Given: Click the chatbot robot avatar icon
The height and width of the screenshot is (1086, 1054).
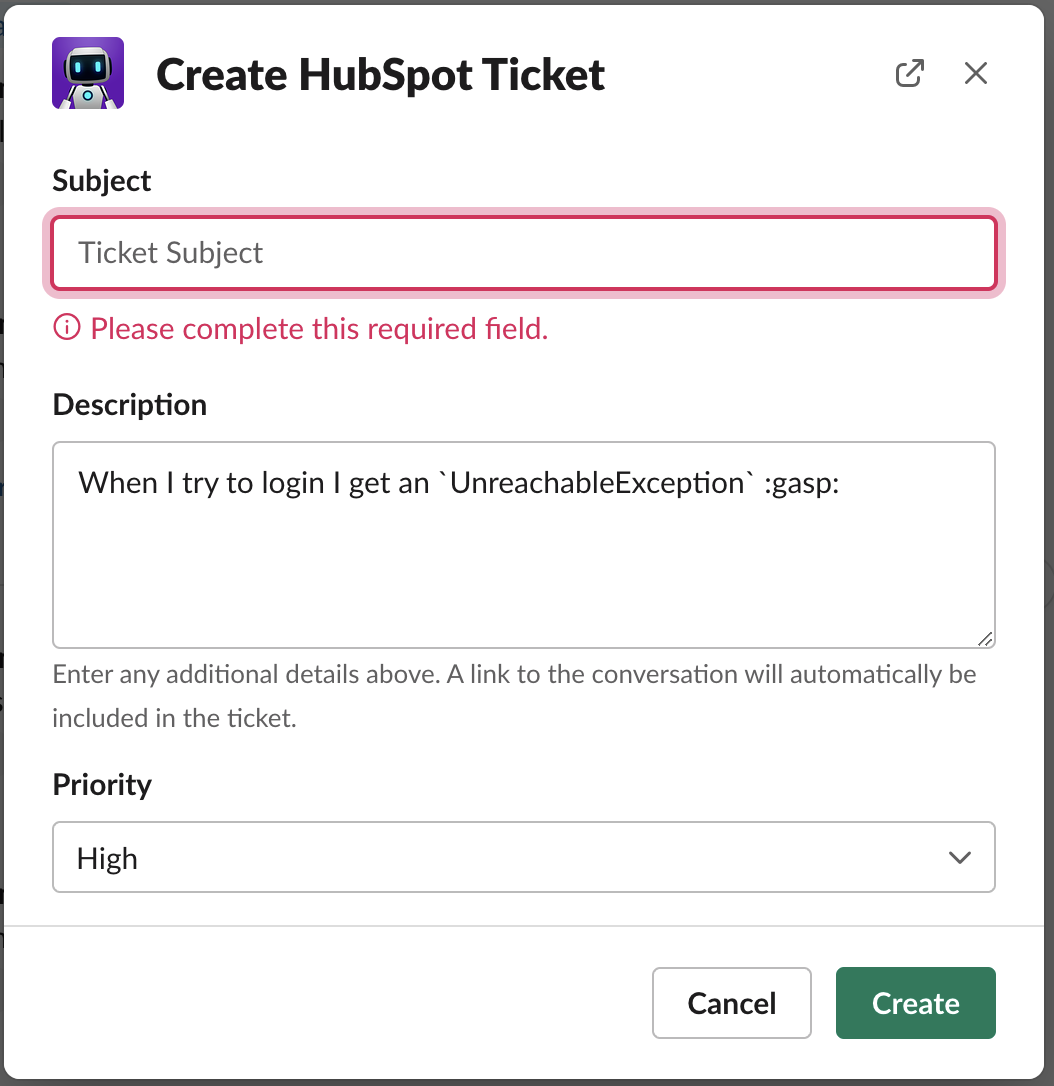Looking at the screenshot, I should 87,73.
